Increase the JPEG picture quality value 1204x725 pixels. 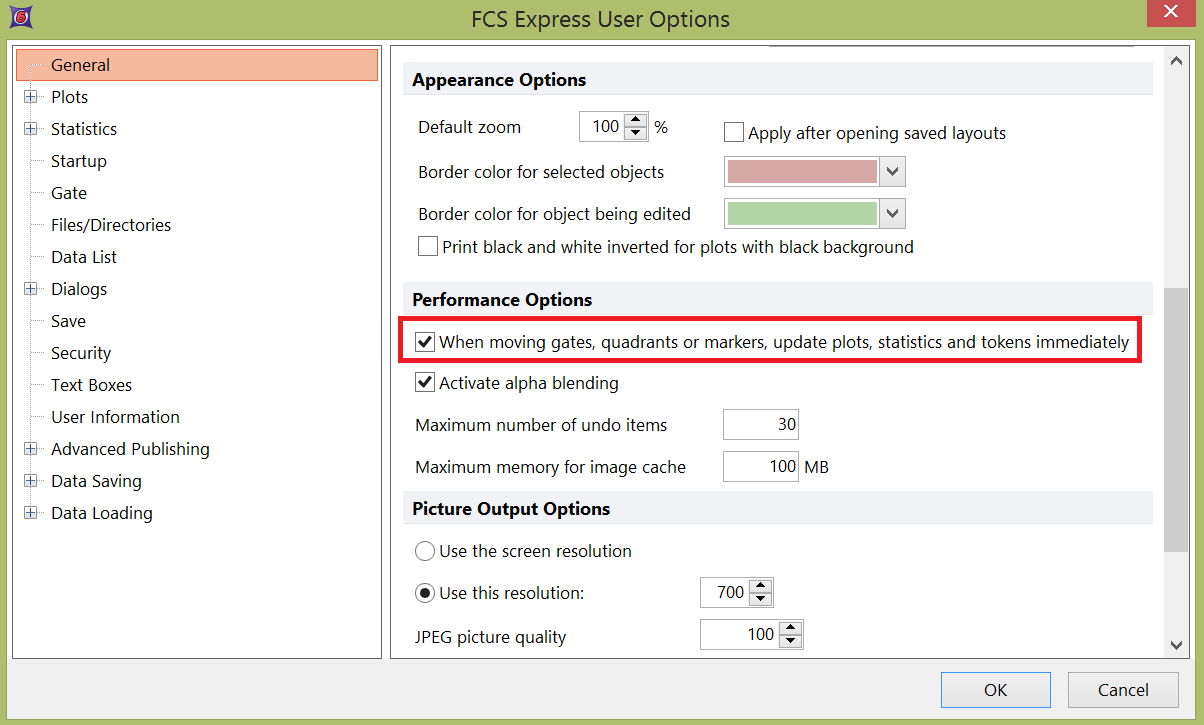pos(790,628)
